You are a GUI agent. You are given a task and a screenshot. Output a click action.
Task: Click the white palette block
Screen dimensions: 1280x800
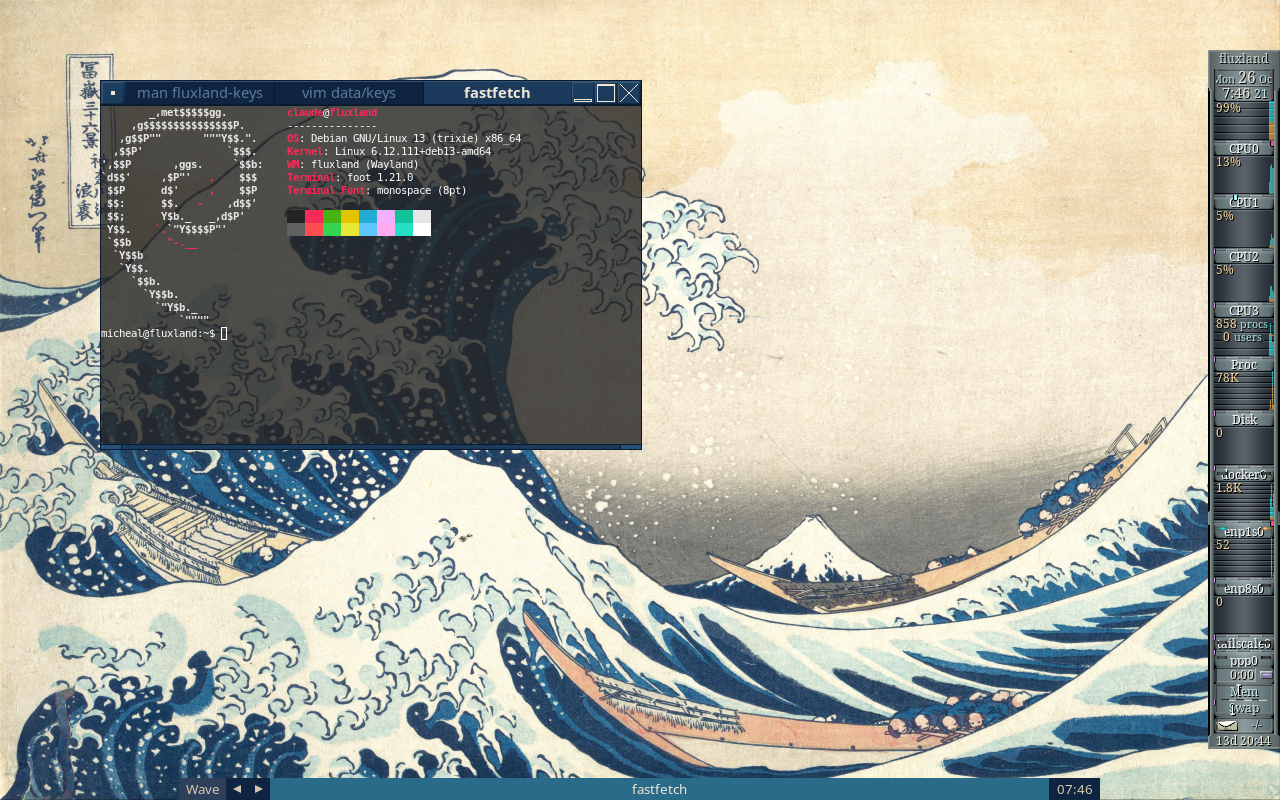tap(422, 229)
